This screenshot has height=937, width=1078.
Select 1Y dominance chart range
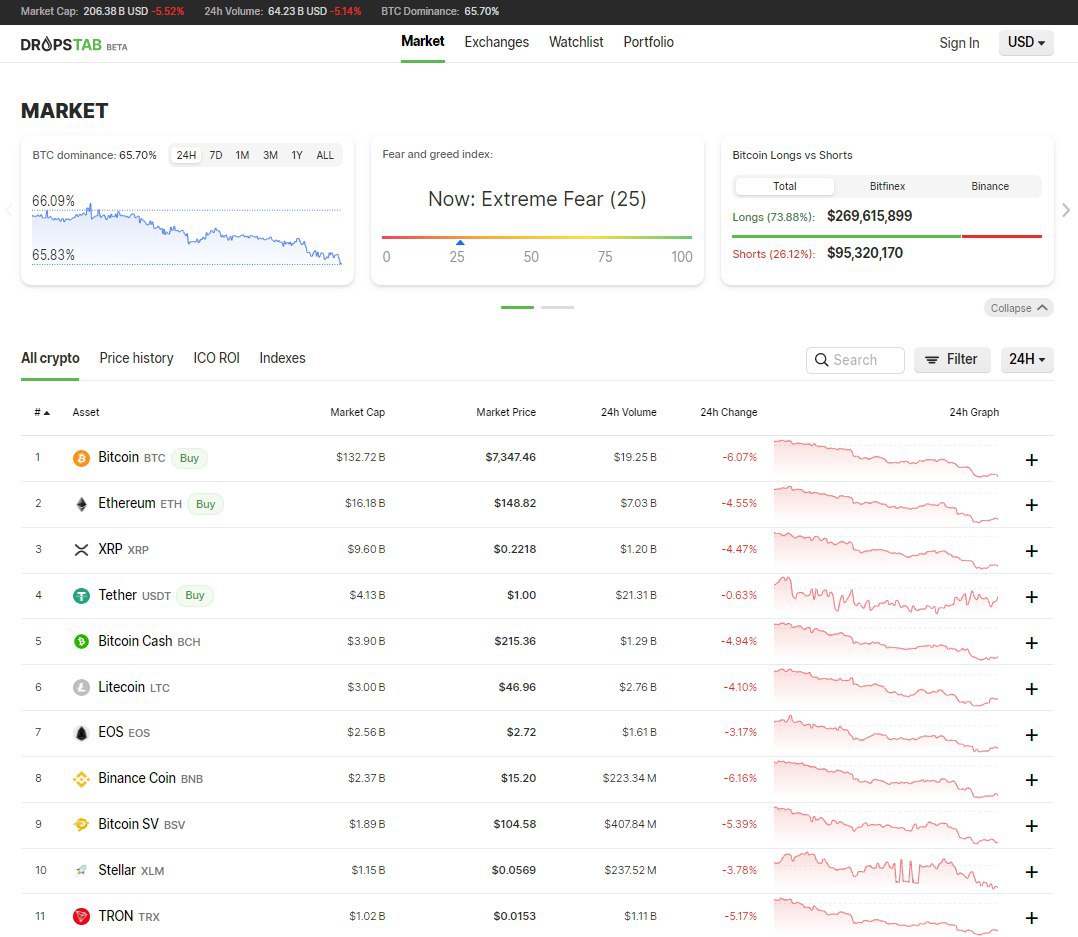pos(297,155)
